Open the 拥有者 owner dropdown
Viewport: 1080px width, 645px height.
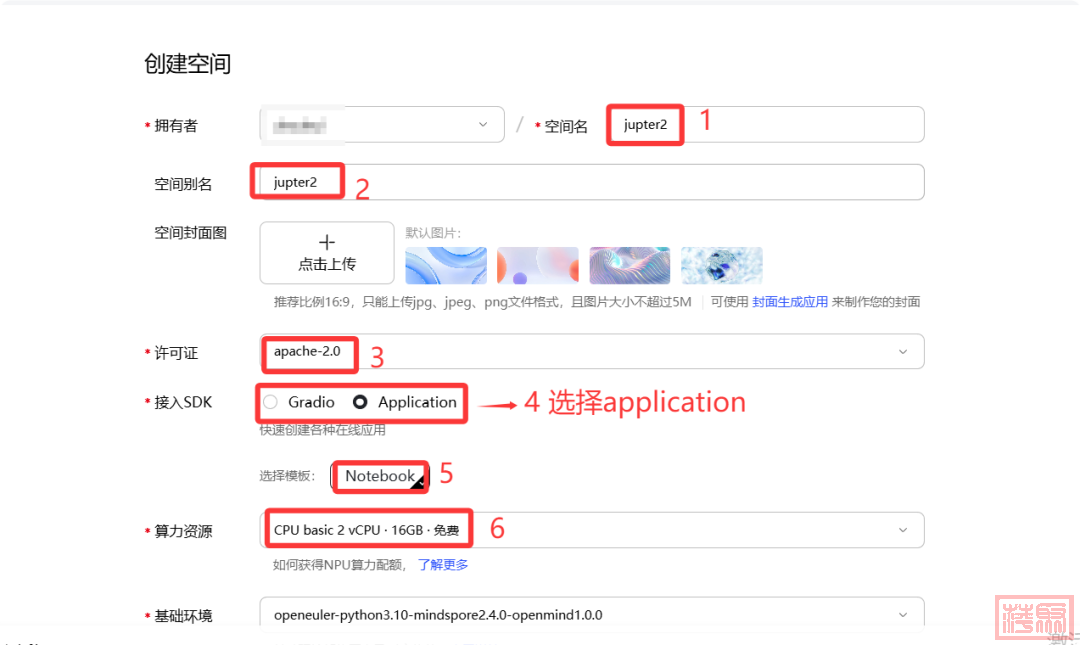[380, 125]
